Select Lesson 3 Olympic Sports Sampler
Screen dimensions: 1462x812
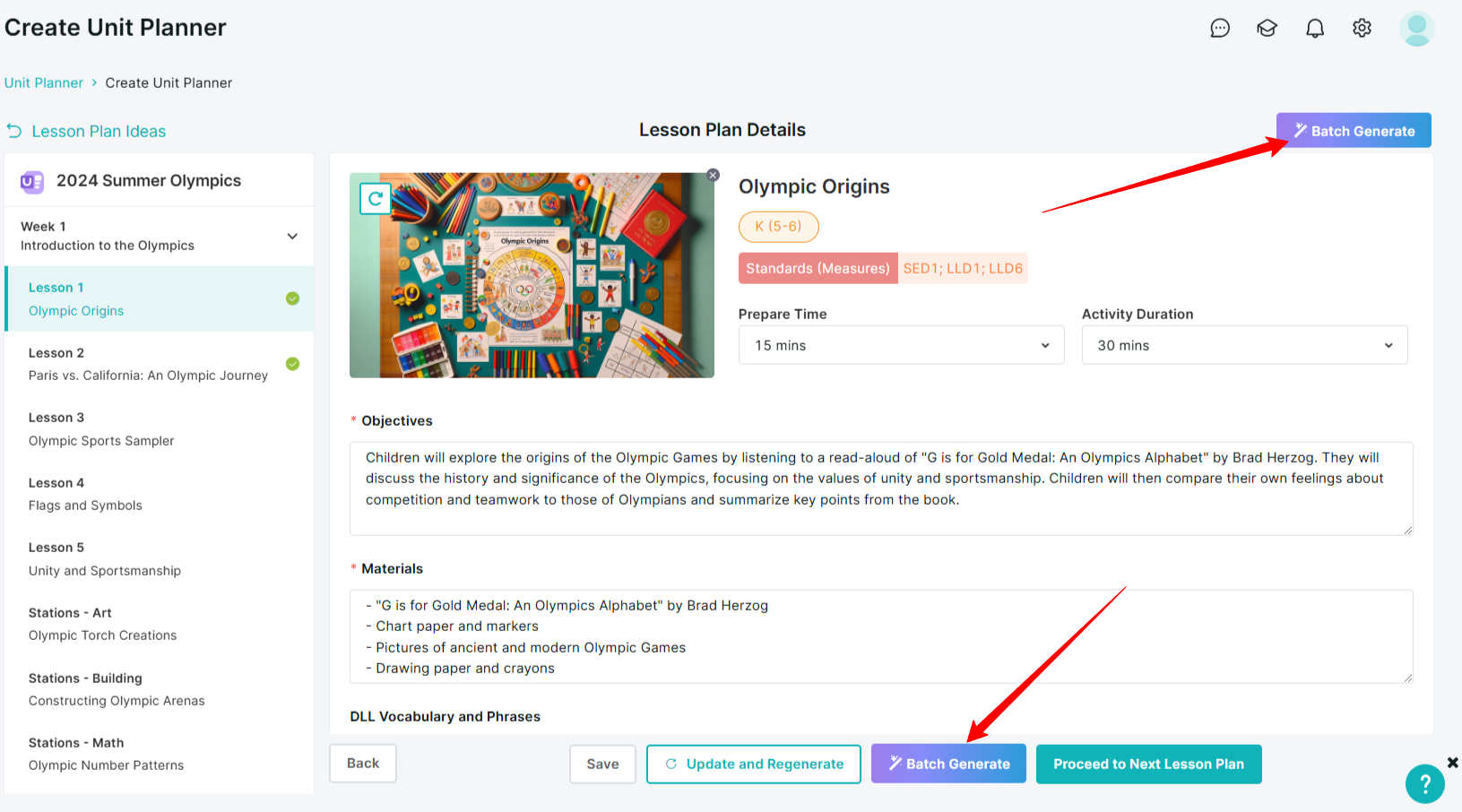click(x=159, y=429)
